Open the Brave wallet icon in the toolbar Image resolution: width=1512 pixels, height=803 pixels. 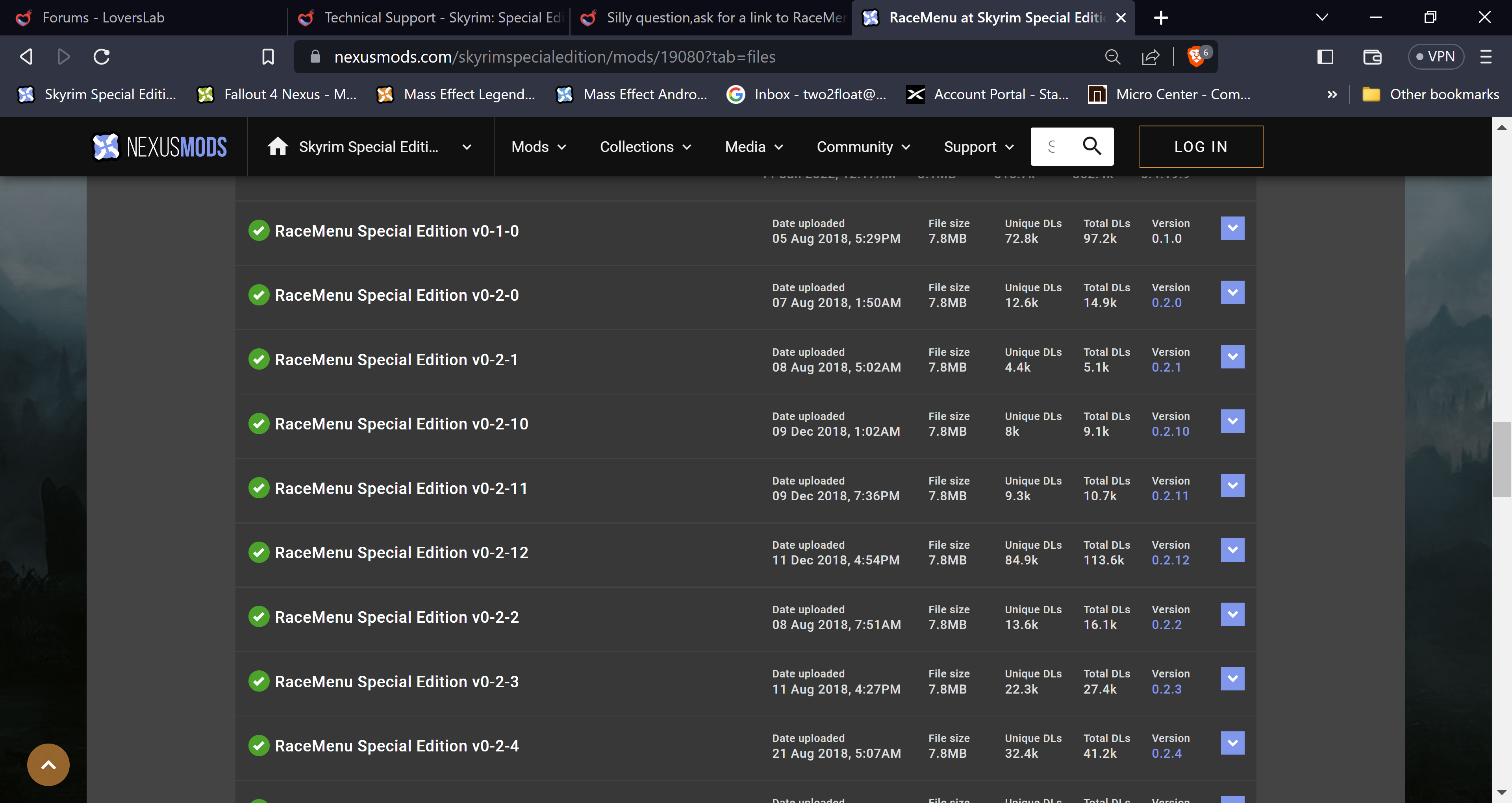point(1372,56)
